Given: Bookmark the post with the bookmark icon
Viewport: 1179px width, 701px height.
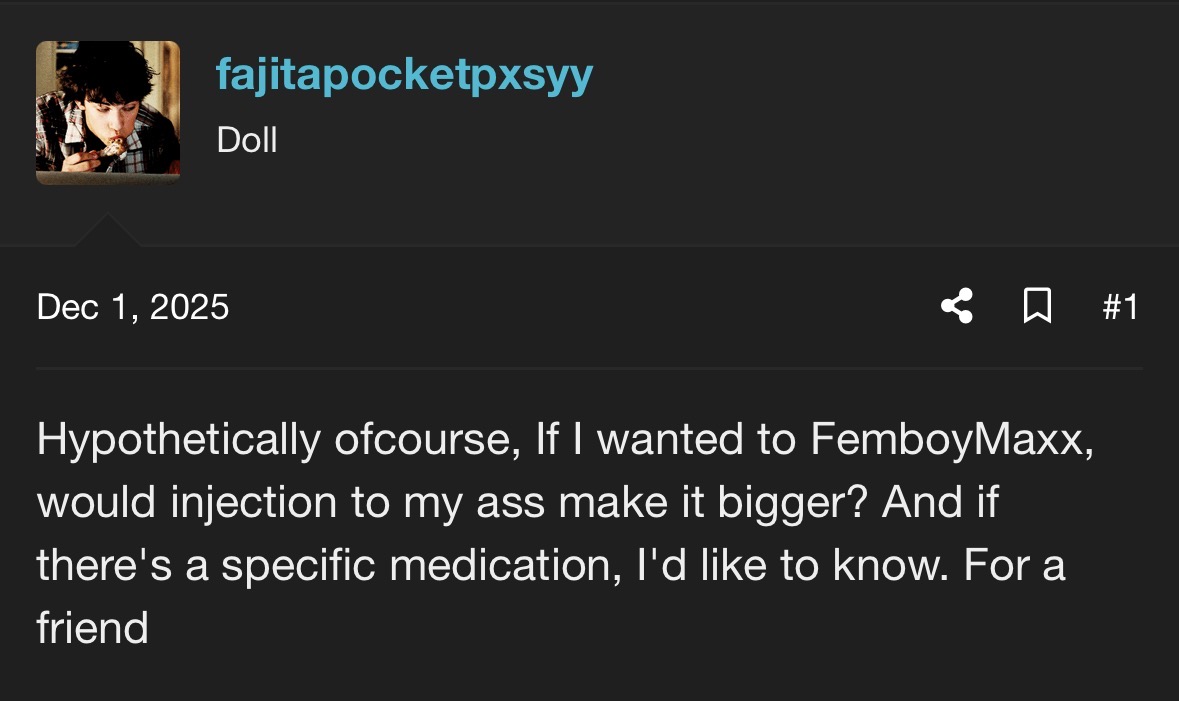Looking at the screenshot, I should tap(1037, 306).
